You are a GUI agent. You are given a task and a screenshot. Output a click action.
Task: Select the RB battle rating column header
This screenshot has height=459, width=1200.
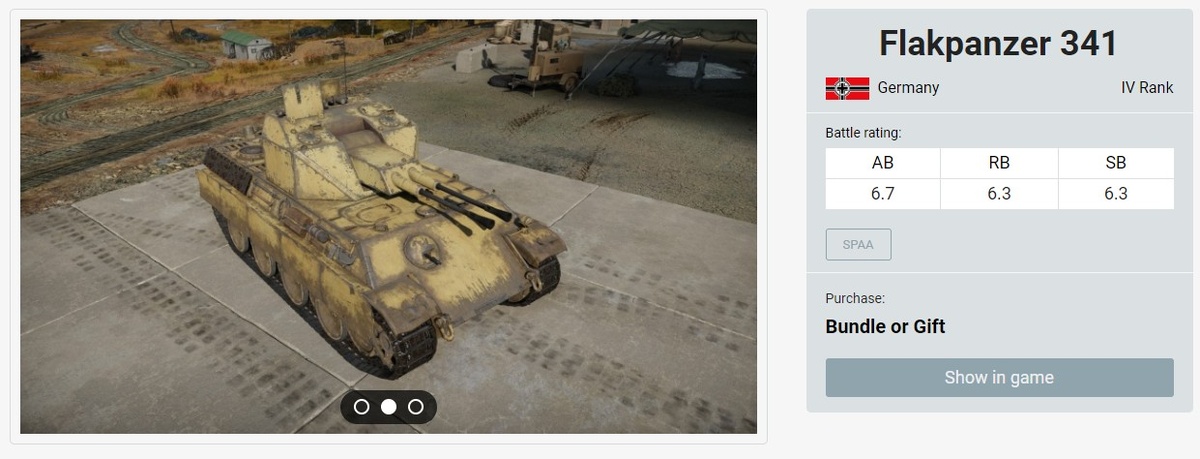pos(999,164)
